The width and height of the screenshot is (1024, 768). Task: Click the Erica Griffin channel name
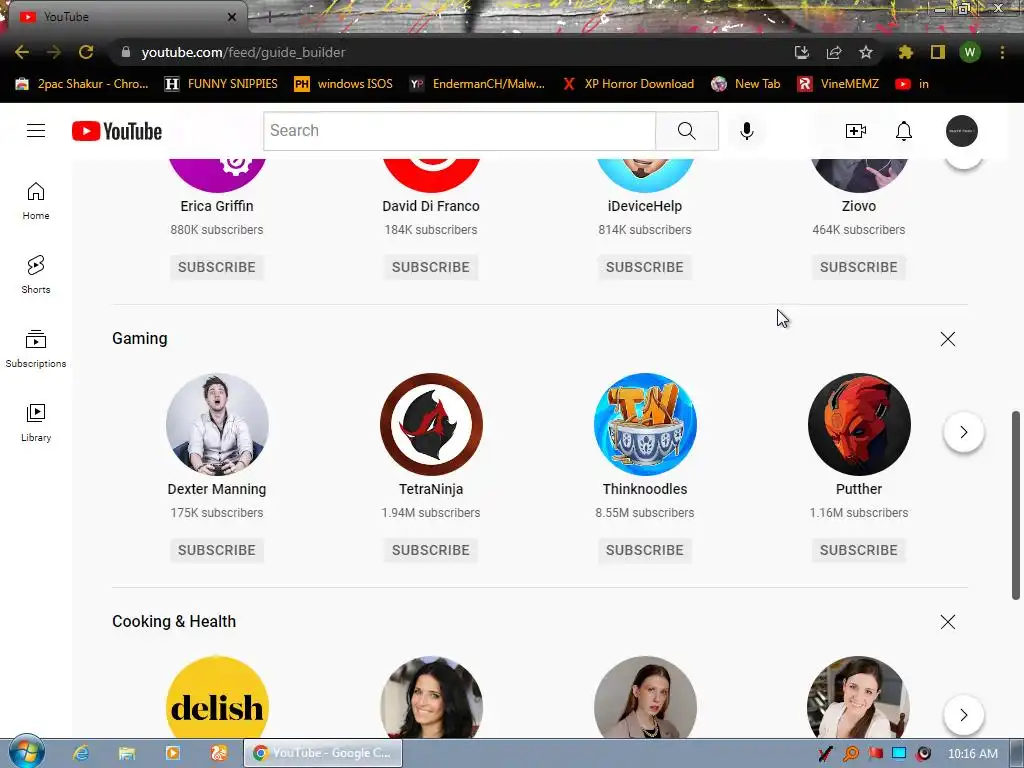tap(217, 206)
